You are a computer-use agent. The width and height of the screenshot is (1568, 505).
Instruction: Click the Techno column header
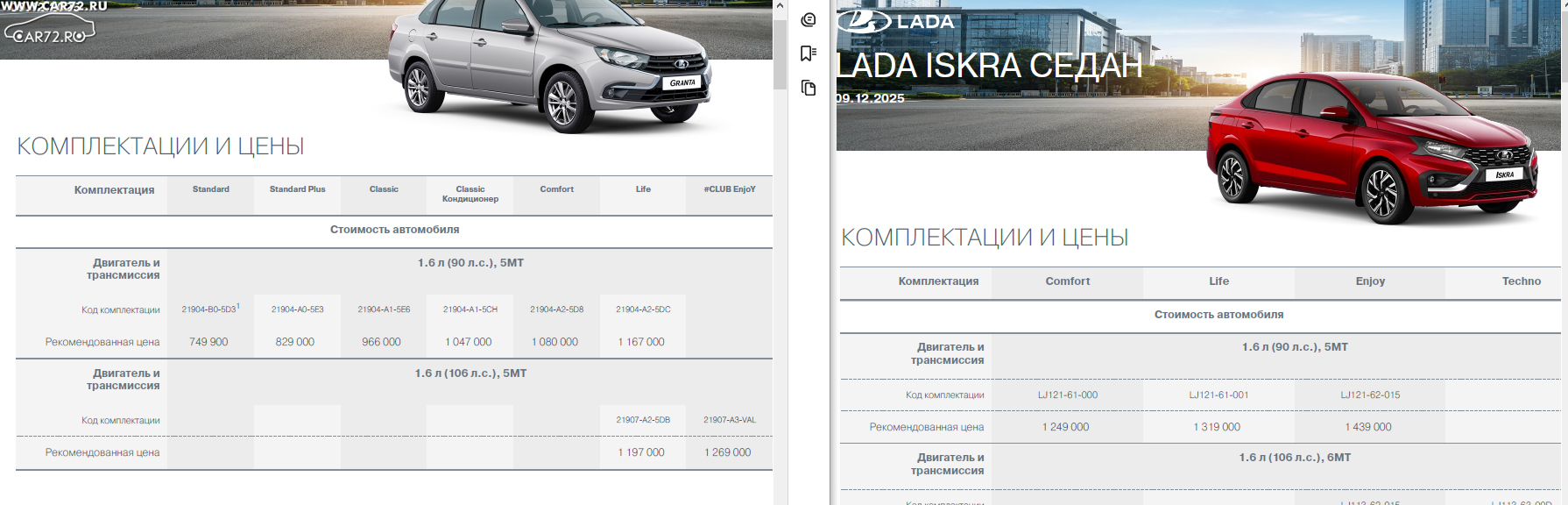coord(1521,281)
